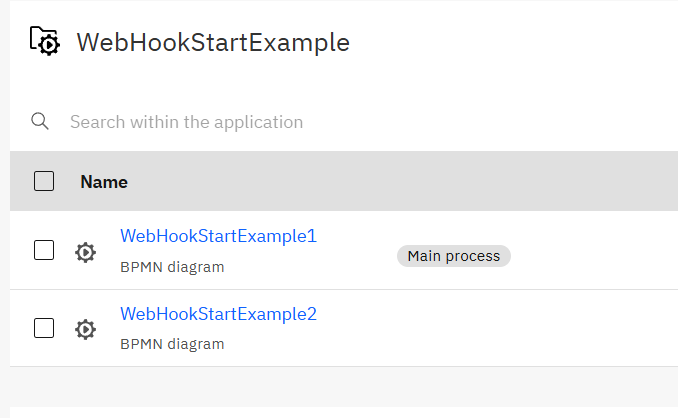Image resolution: width=678 pixels, height=418 pixels.
Task: Click the process application folder icon
Action: (x=44, y=41)
